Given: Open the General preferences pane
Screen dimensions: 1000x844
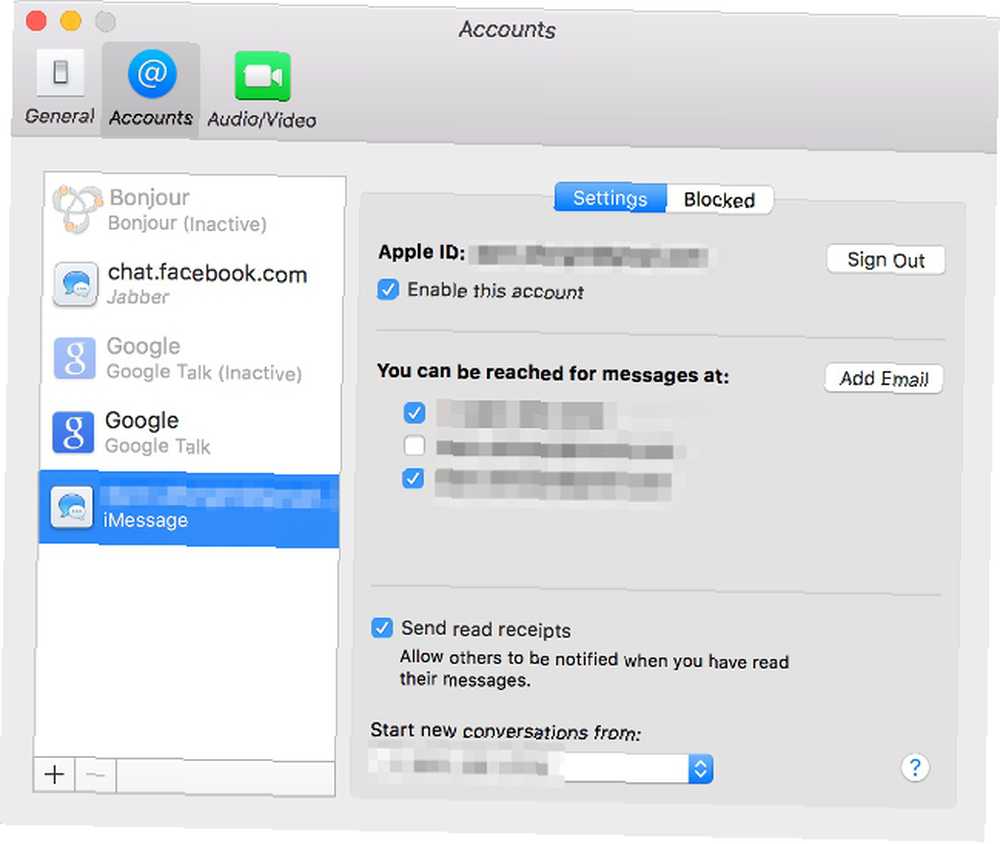Looking at the screenshot, I should coord(60,87).
